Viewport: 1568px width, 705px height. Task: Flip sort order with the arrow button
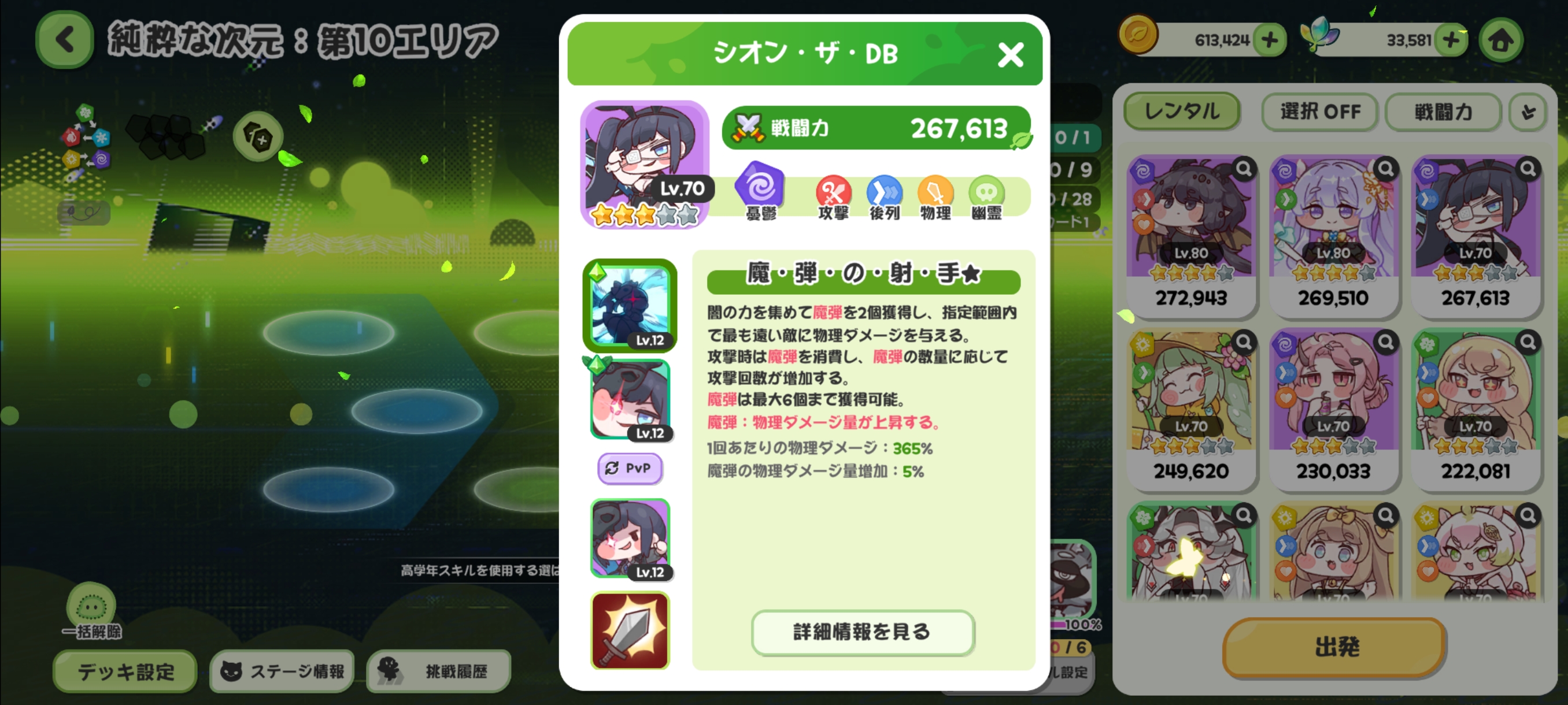point(1527,112)
